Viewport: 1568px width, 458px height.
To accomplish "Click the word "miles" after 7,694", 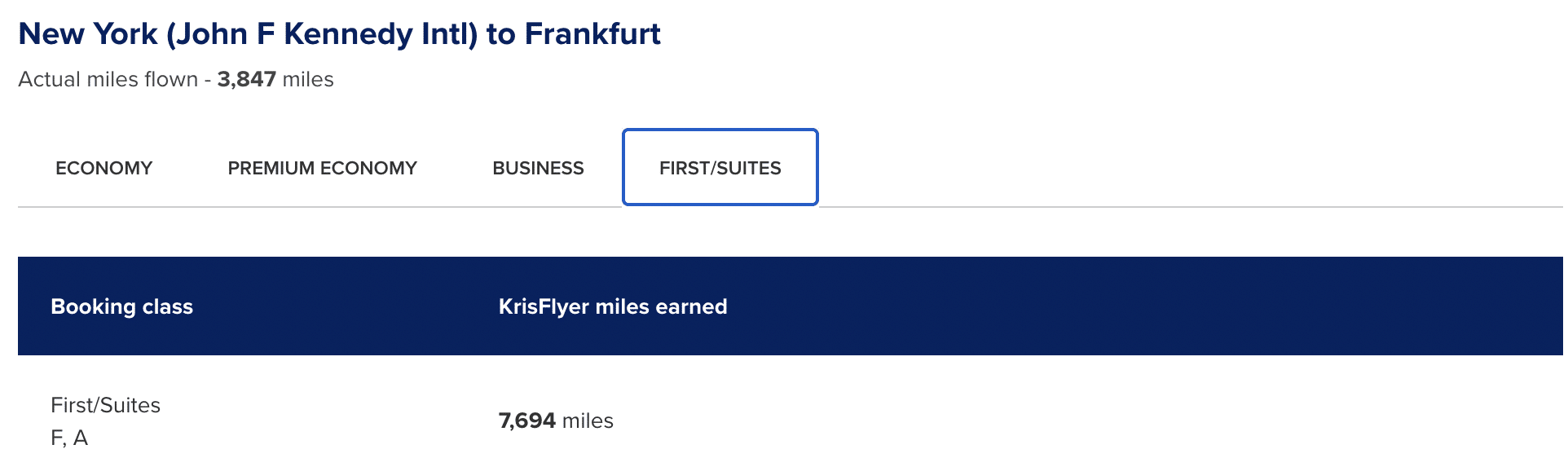I will click(588, 421).
